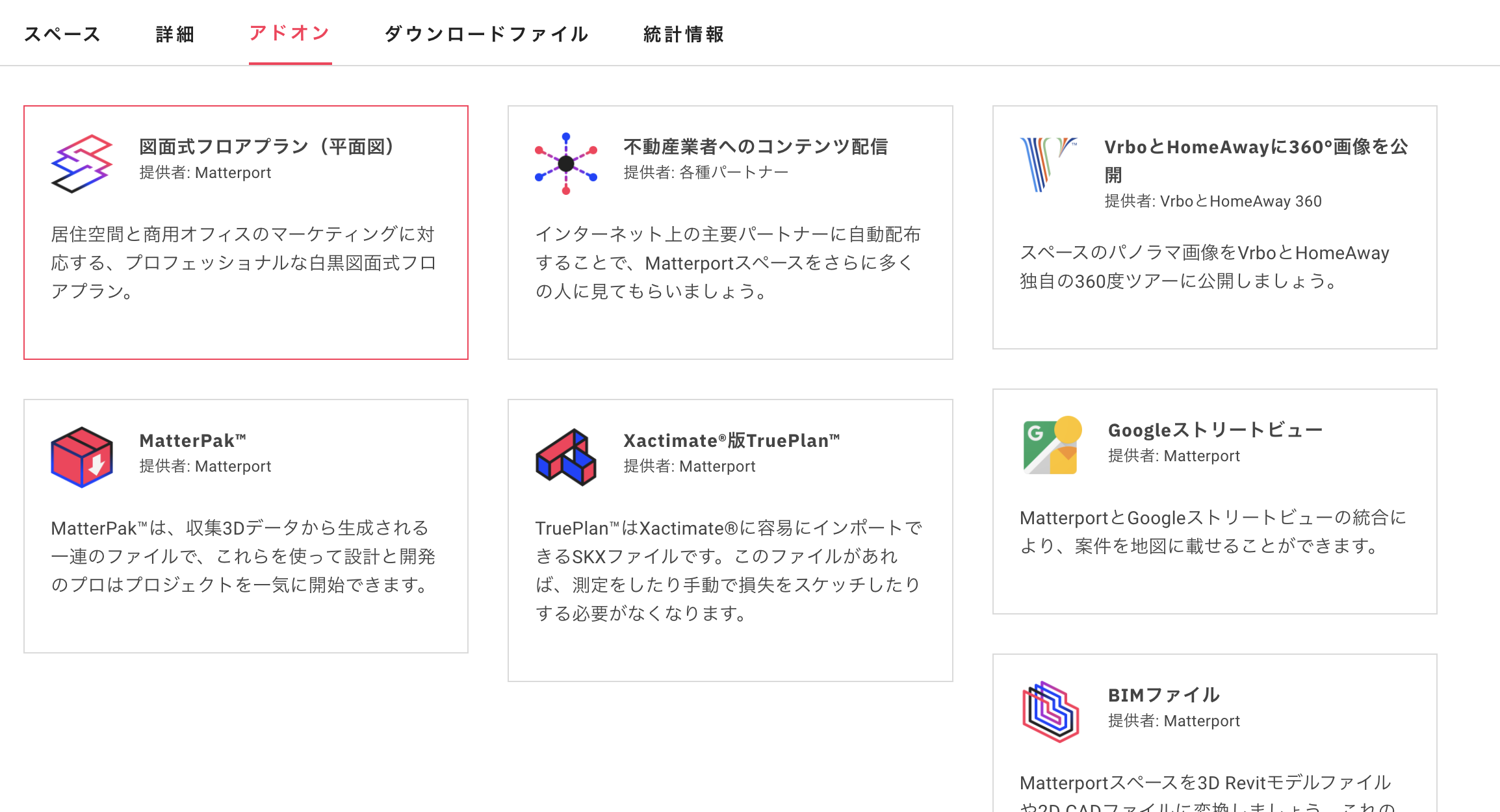Click '提供者: 各種パートナー' provider text
The height and width of the screenshot is (812, 1500).
pos(706,172)
